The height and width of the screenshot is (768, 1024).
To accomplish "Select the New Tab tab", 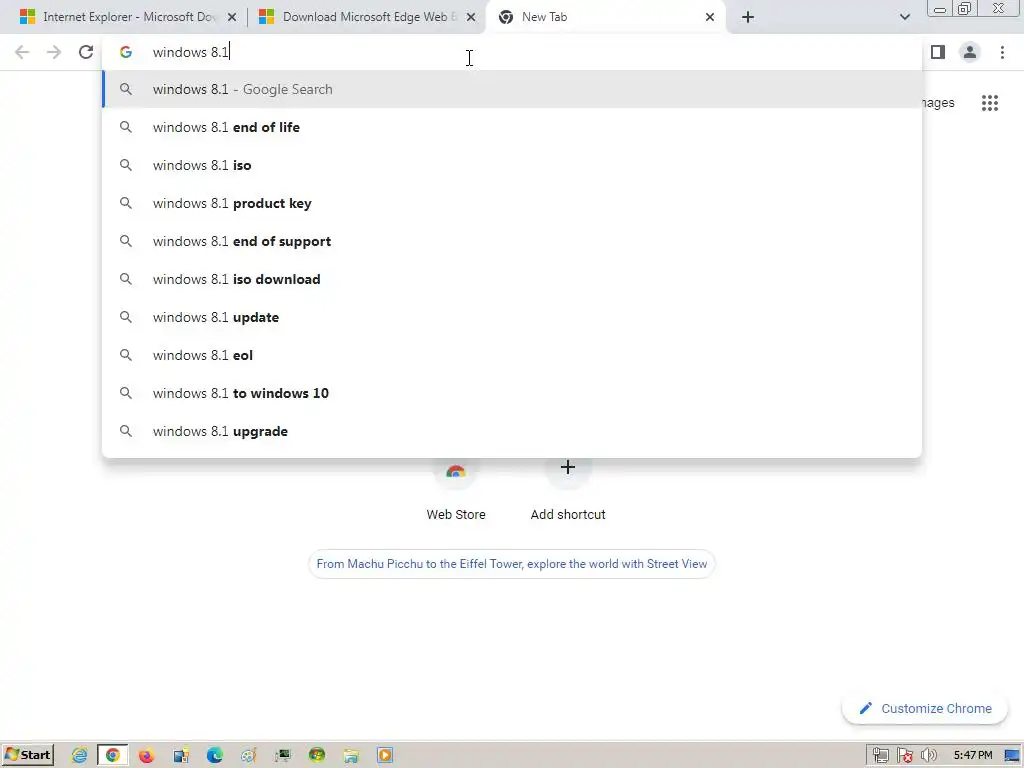I will 606,17.
